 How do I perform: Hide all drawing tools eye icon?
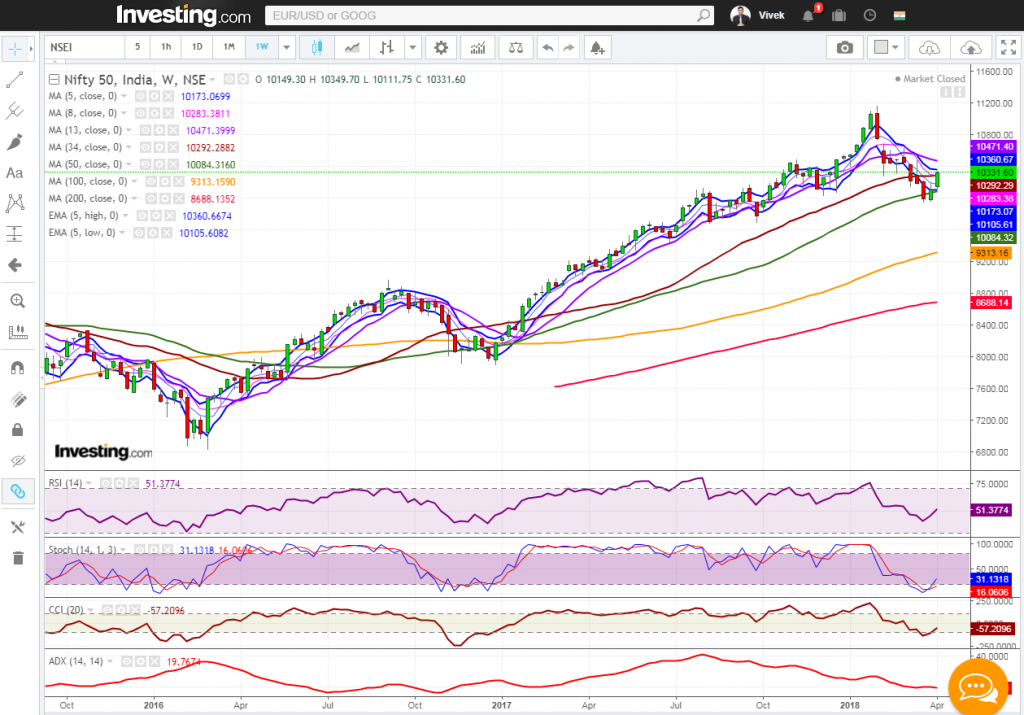[x=18, y=461]
